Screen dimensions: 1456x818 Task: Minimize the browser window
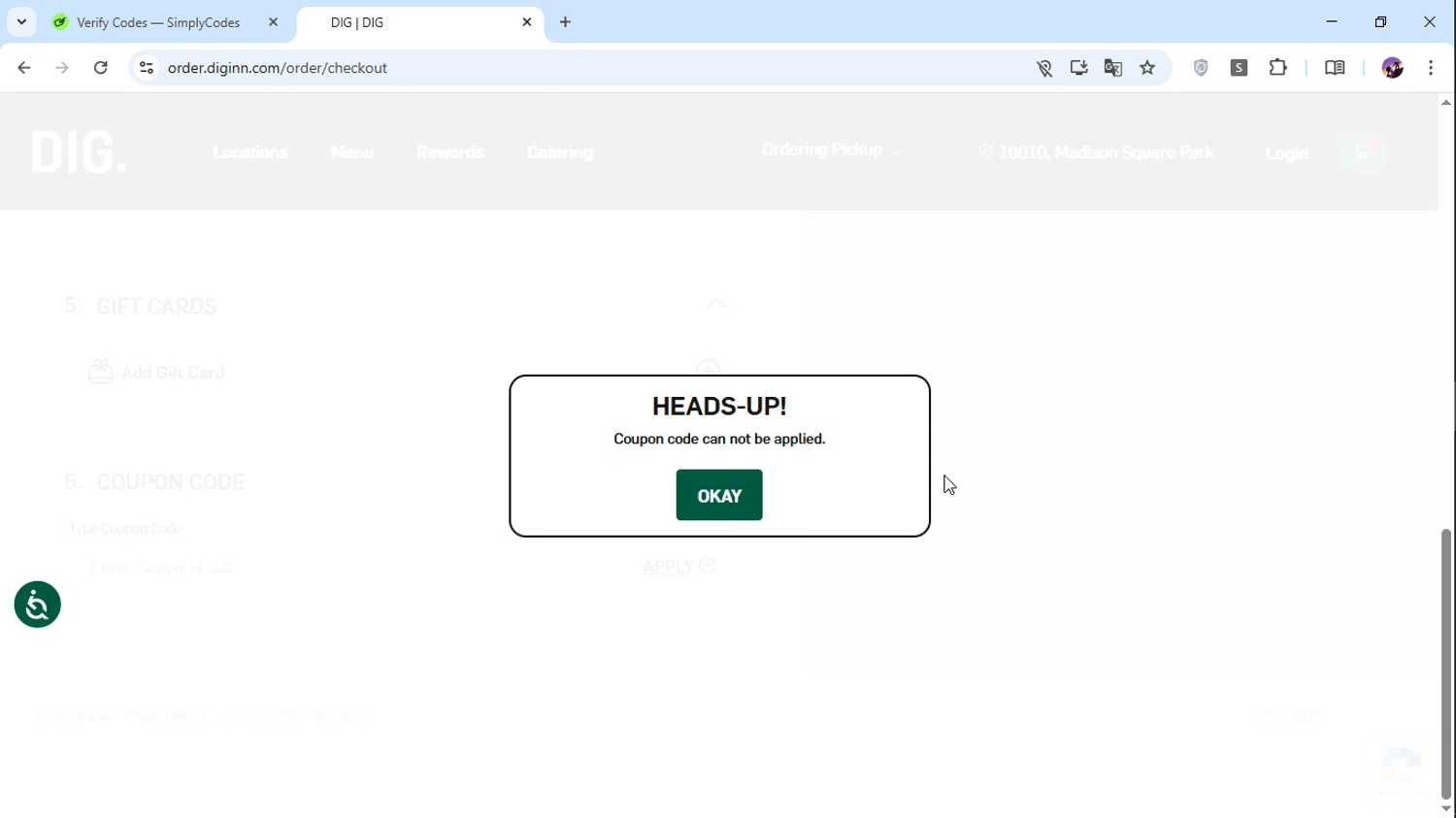coord(1332,21)
